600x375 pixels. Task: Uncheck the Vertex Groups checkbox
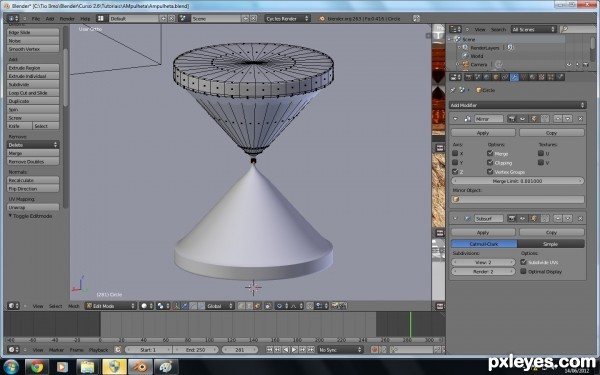tap(490, 171)
